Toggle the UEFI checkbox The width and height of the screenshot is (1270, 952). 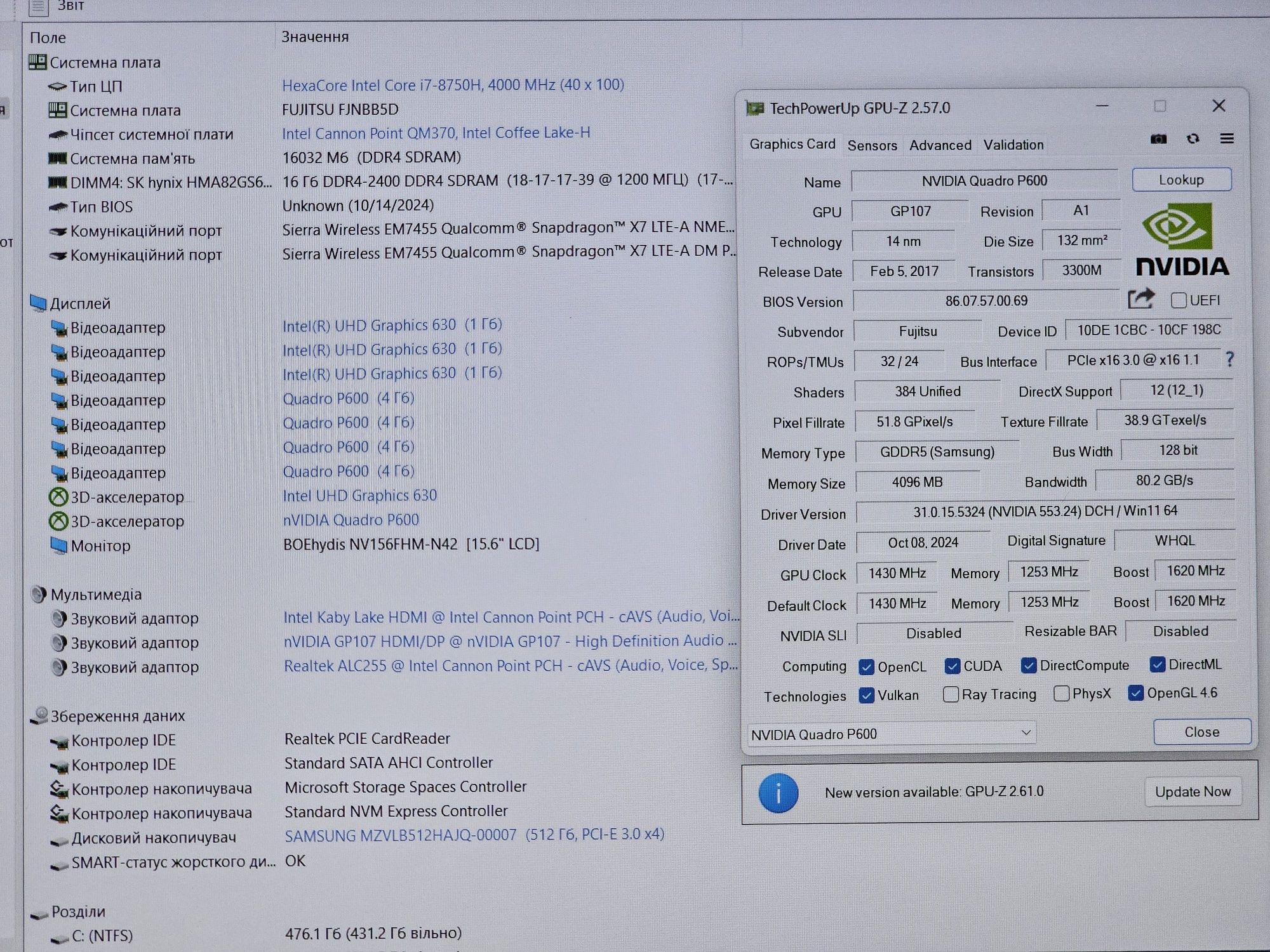coord(1179,300)
